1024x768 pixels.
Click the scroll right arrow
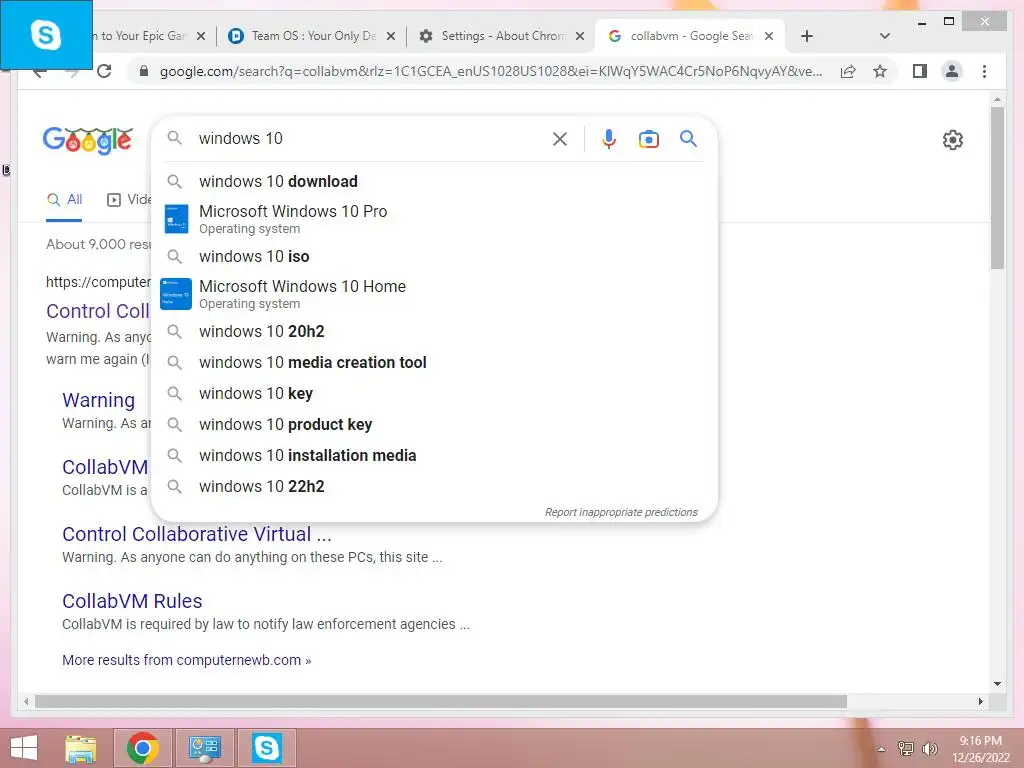pyautogui.click(x=980, y=701)
